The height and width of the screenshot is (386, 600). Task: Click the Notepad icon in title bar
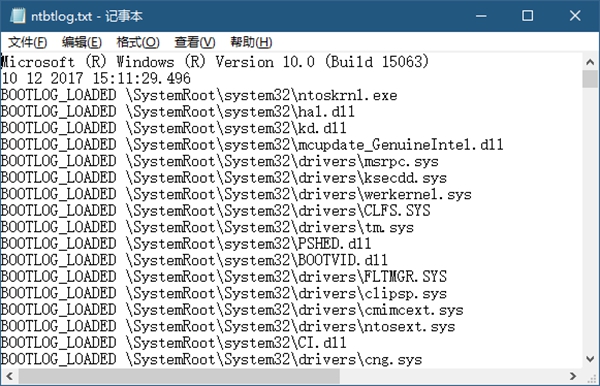tap(17, 16)
